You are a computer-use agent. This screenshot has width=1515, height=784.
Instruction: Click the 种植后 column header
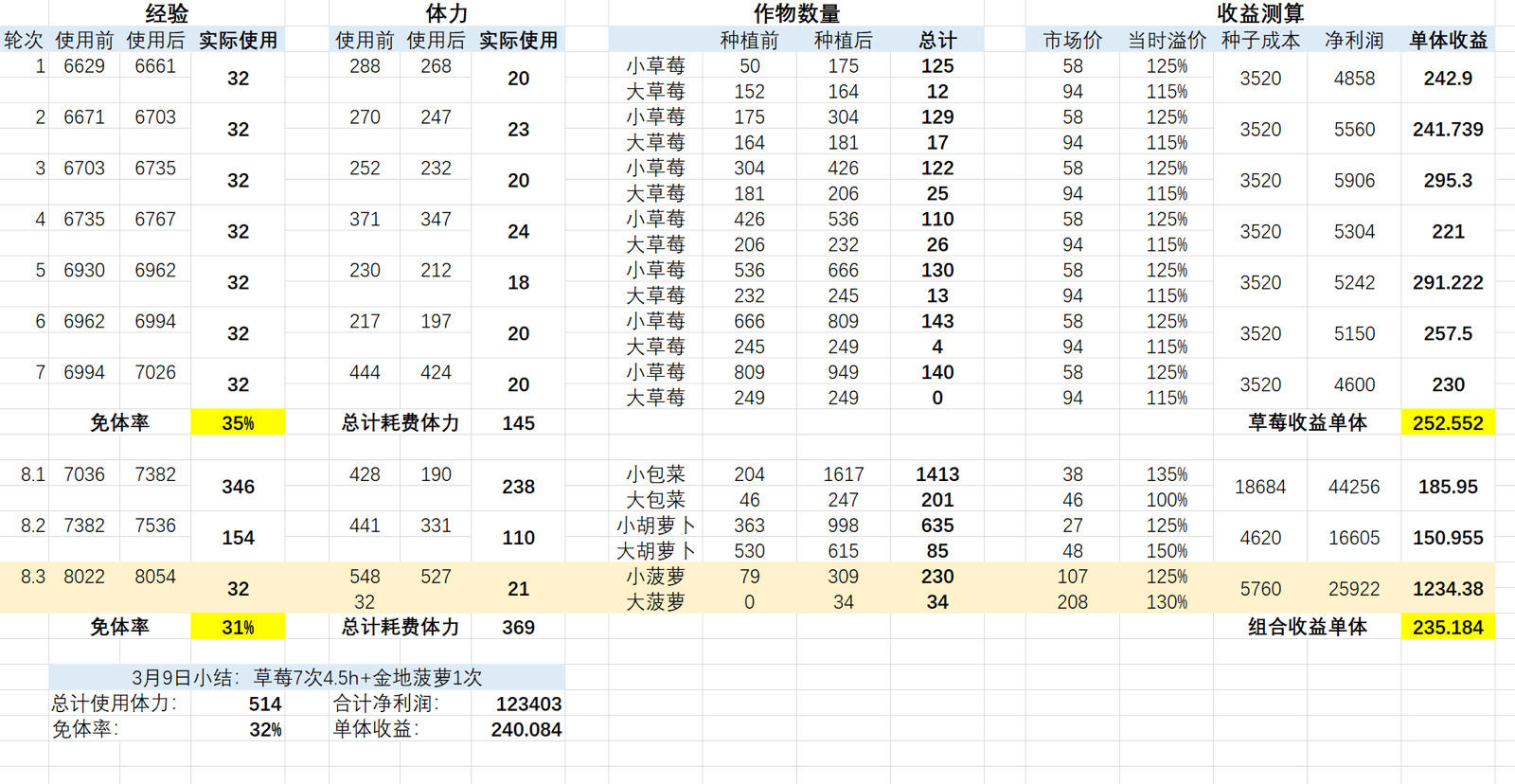[x=843, y=40]
